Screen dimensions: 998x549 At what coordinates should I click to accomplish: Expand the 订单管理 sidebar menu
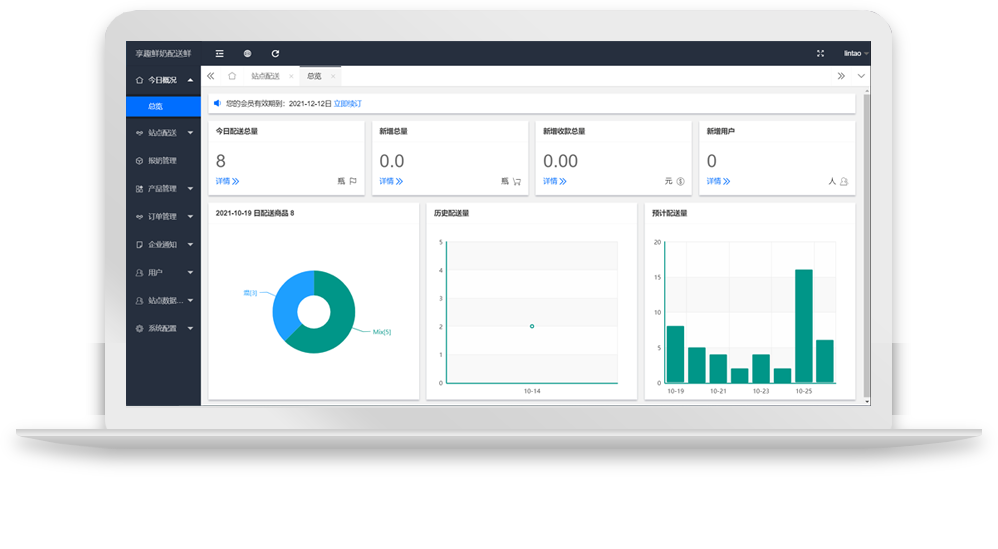pyautogui.click(x=163, y=216)
